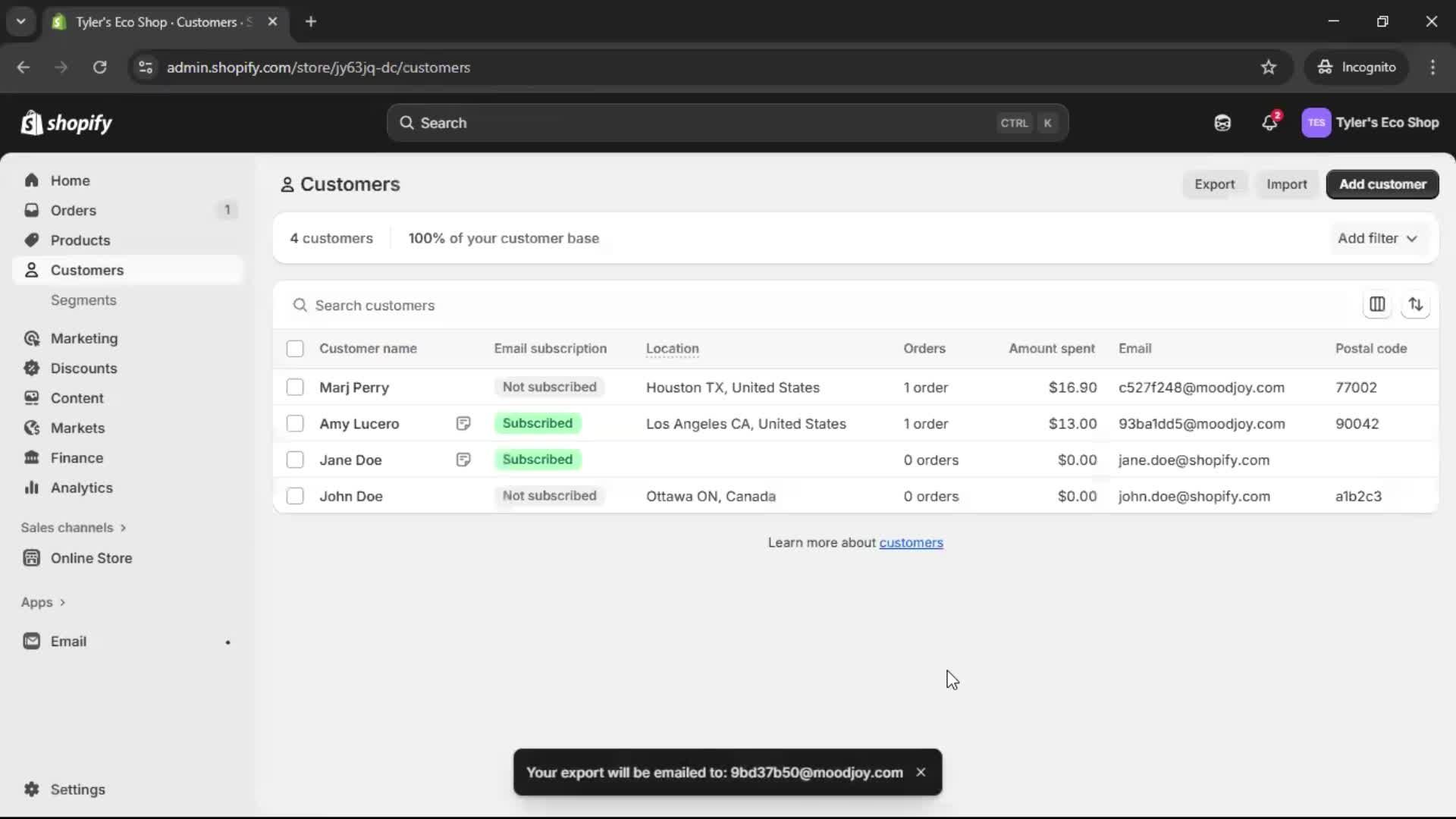
Task: Follow the customers help link
Action: tap(911, 543)
